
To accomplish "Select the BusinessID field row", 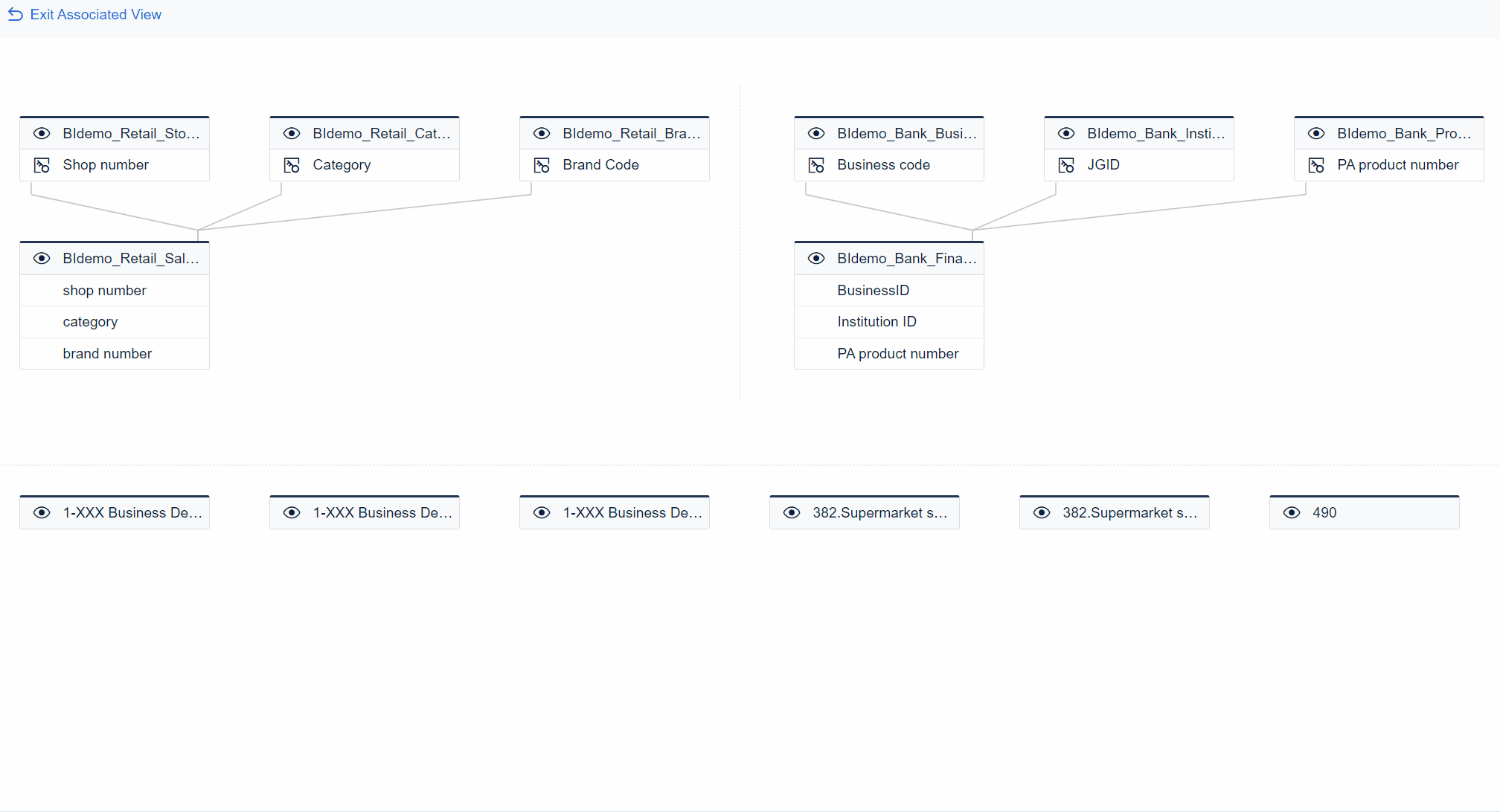I will (x=874, y=291).
